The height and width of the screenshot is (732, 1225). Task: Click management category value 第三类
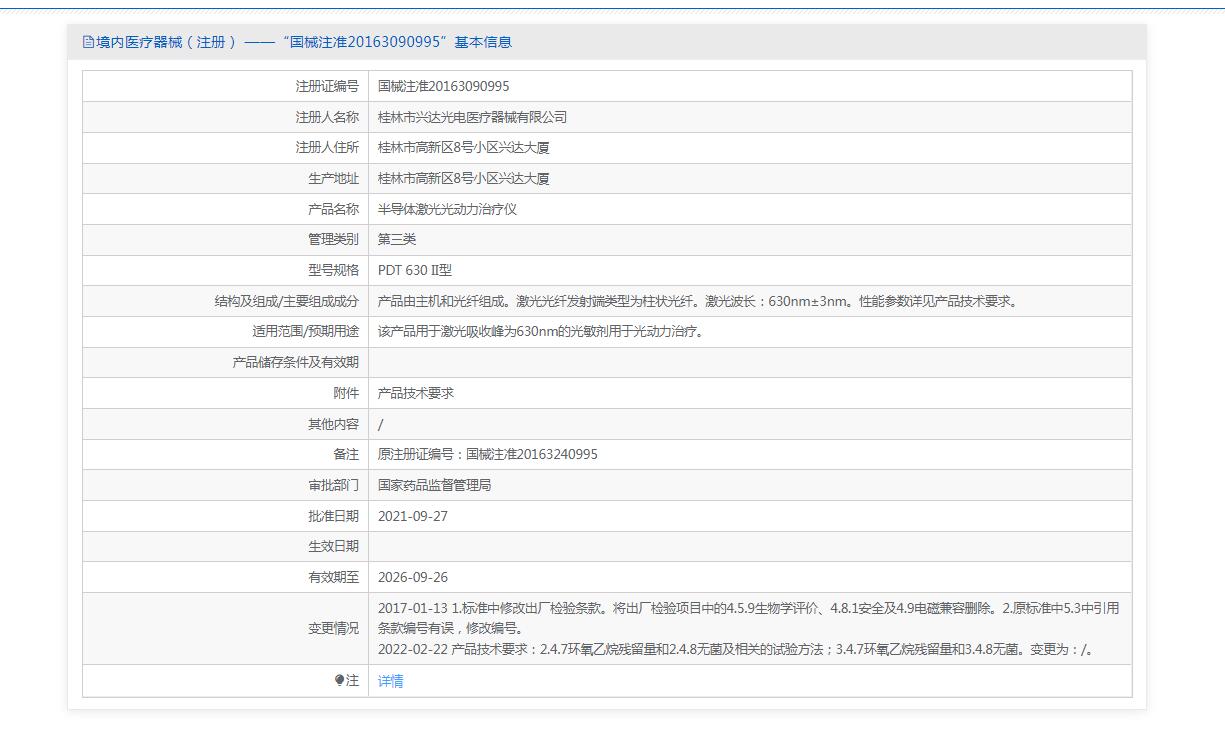click(x=397, y=240)
